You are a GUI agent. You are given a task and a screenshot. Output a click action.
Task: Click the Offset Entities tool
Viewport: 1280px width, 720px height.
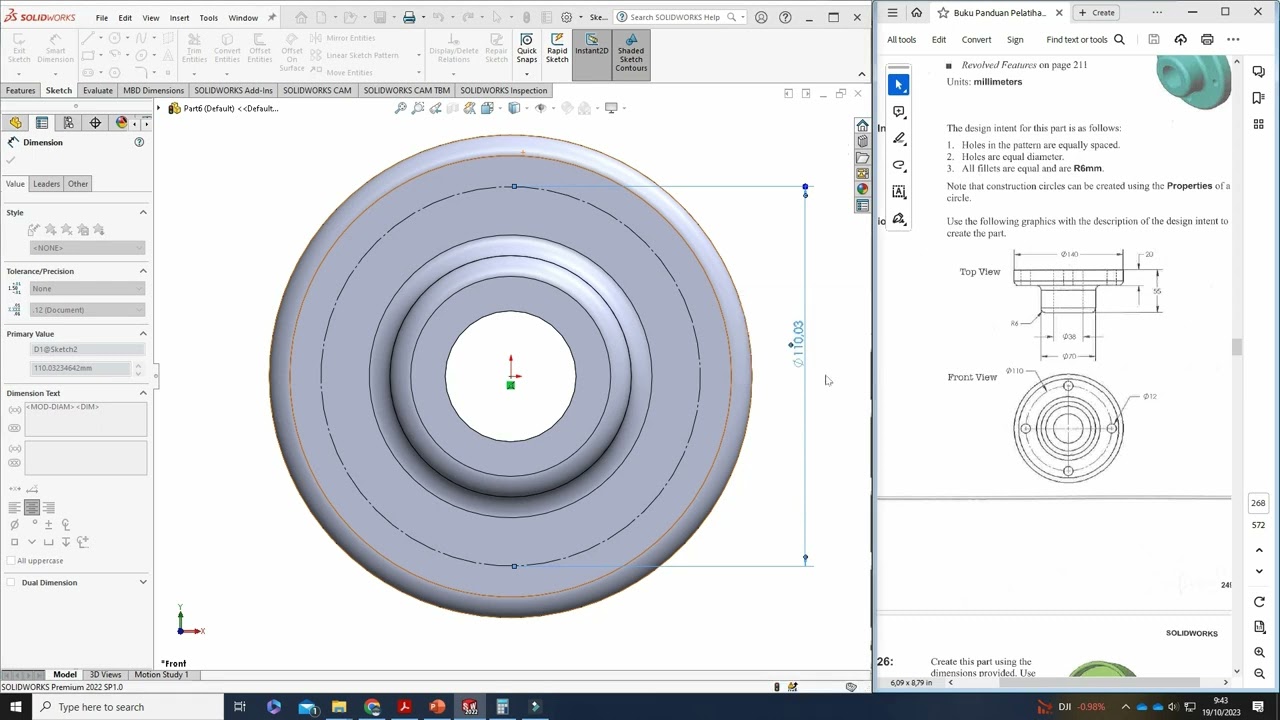click(x=260, y=48)
